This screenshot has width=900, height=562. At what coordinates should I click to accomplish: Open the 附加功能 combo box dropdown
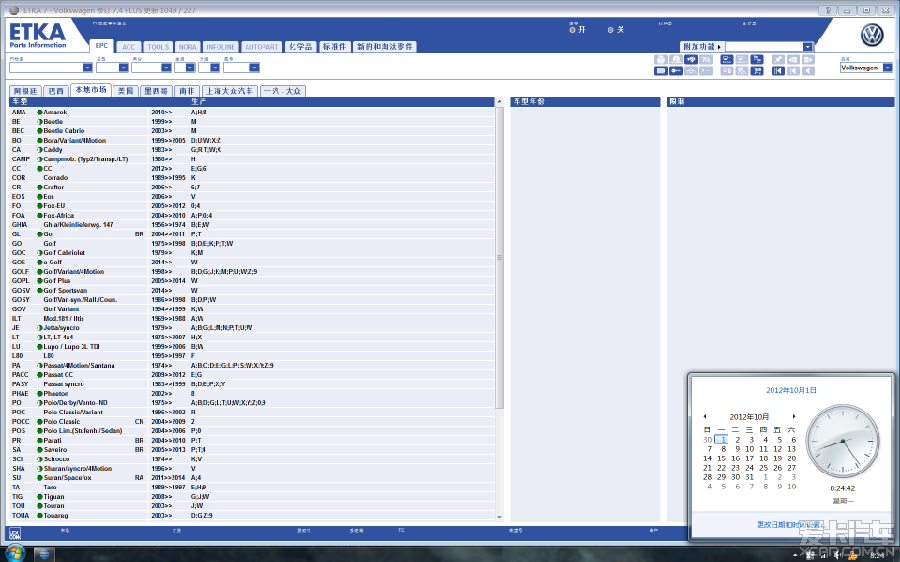tap(808, 46)
